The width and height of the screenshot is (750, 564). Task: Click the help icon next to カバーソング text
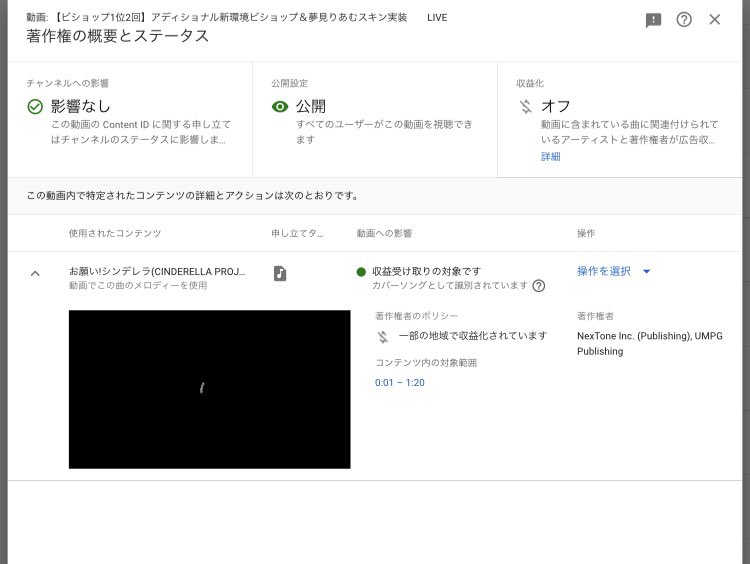click(539, 286)
